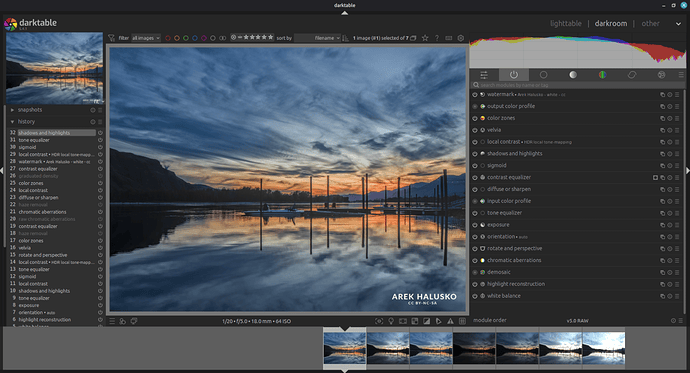Filter by blue color label
The image size is (690, 373).
pyautogui.click(x=195, y=38)
